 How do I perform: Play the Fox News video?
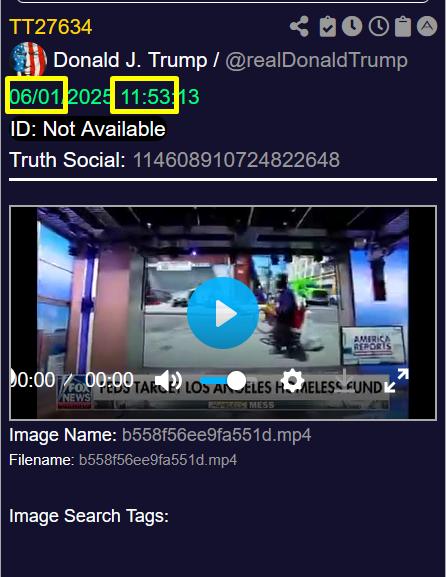click(223, 313)
